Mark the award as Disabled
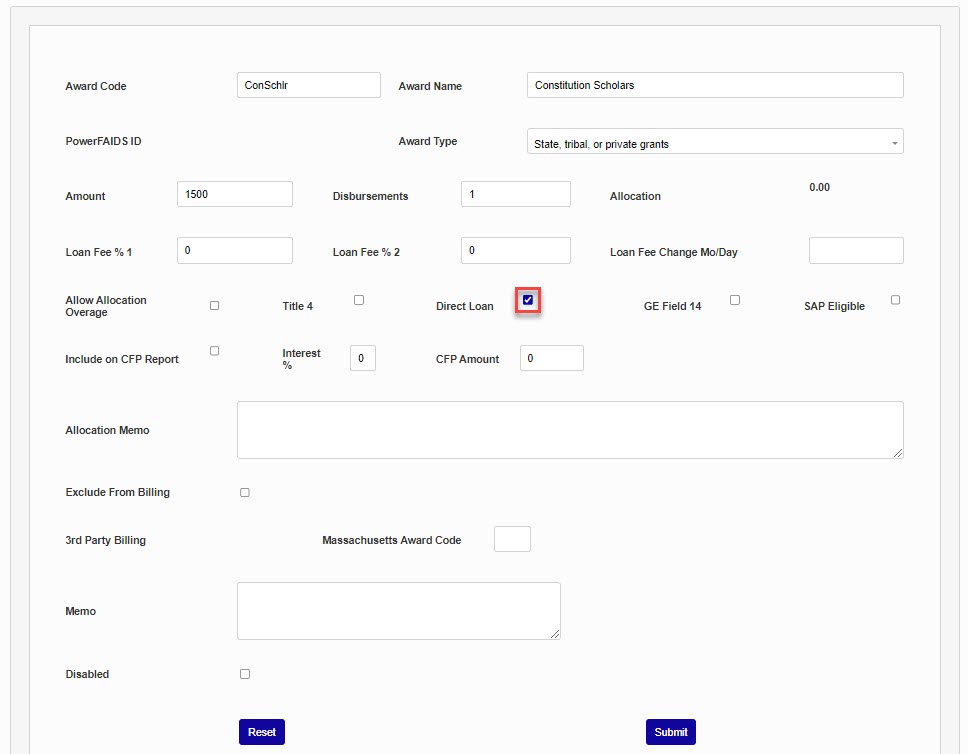Viewport: 968px width, 754px height. tap(245, 674)
